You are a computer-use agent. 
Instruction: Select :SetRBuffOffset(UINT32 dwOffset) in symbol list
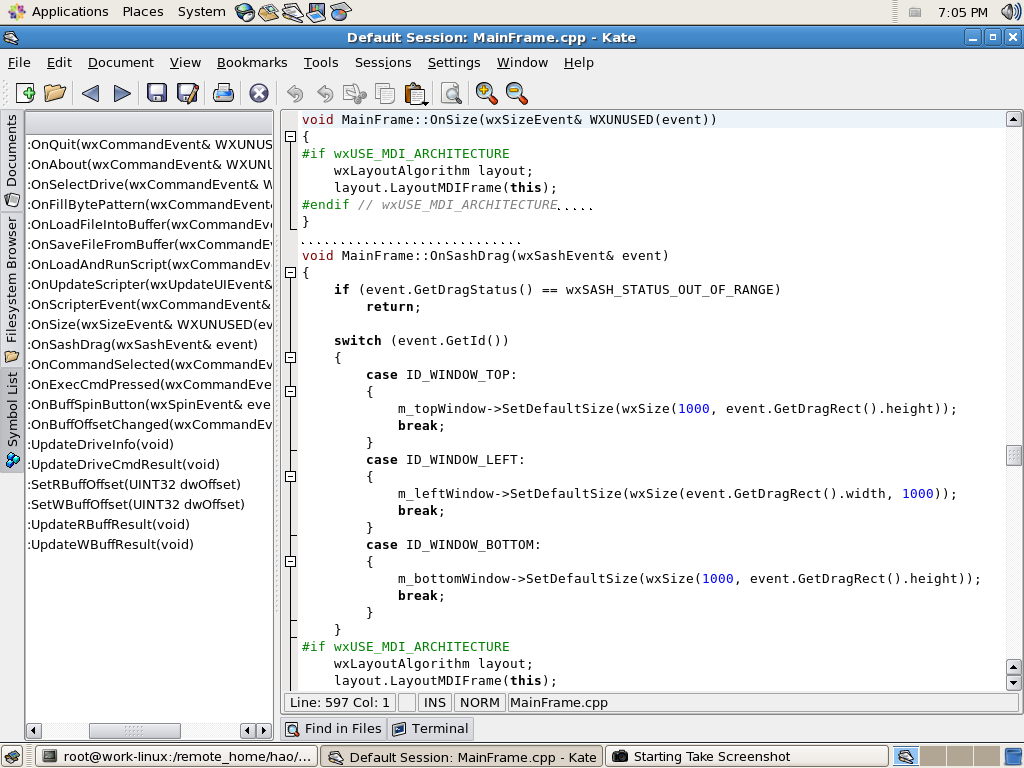pyautogui.click(x=149, y=484)
